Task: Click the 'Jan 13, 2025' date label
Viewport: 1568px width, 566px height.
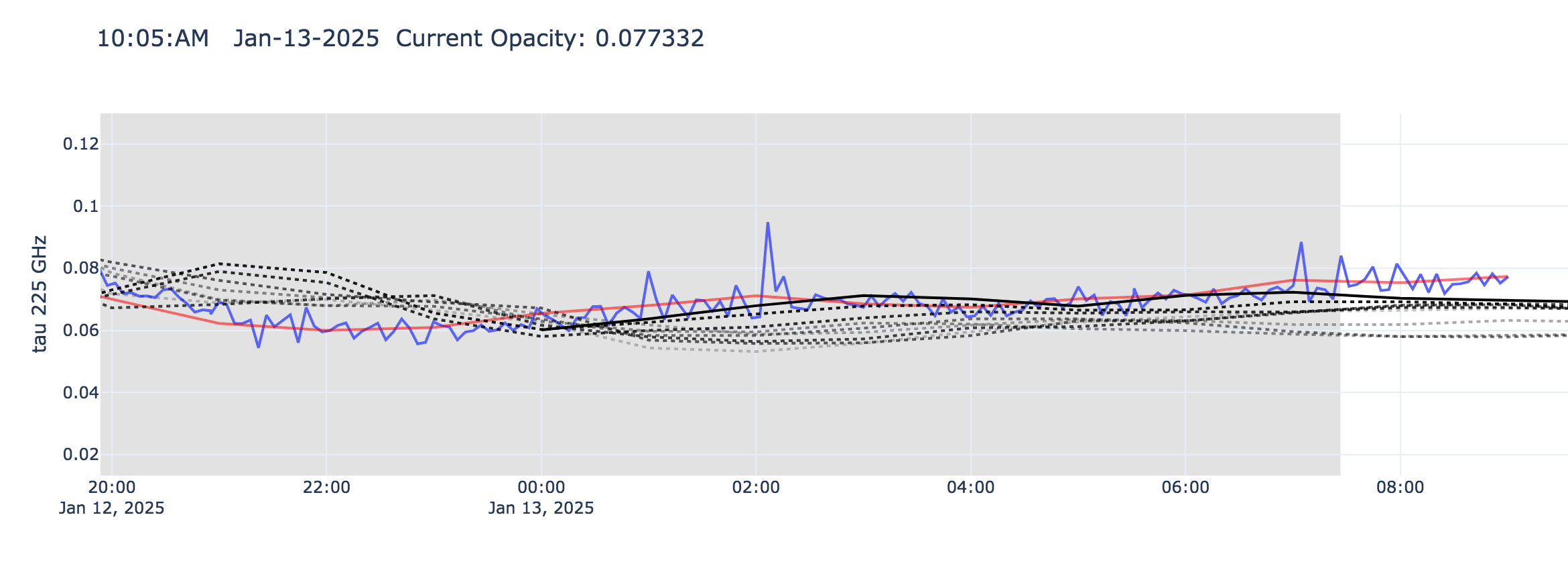Action: point(541,508)
